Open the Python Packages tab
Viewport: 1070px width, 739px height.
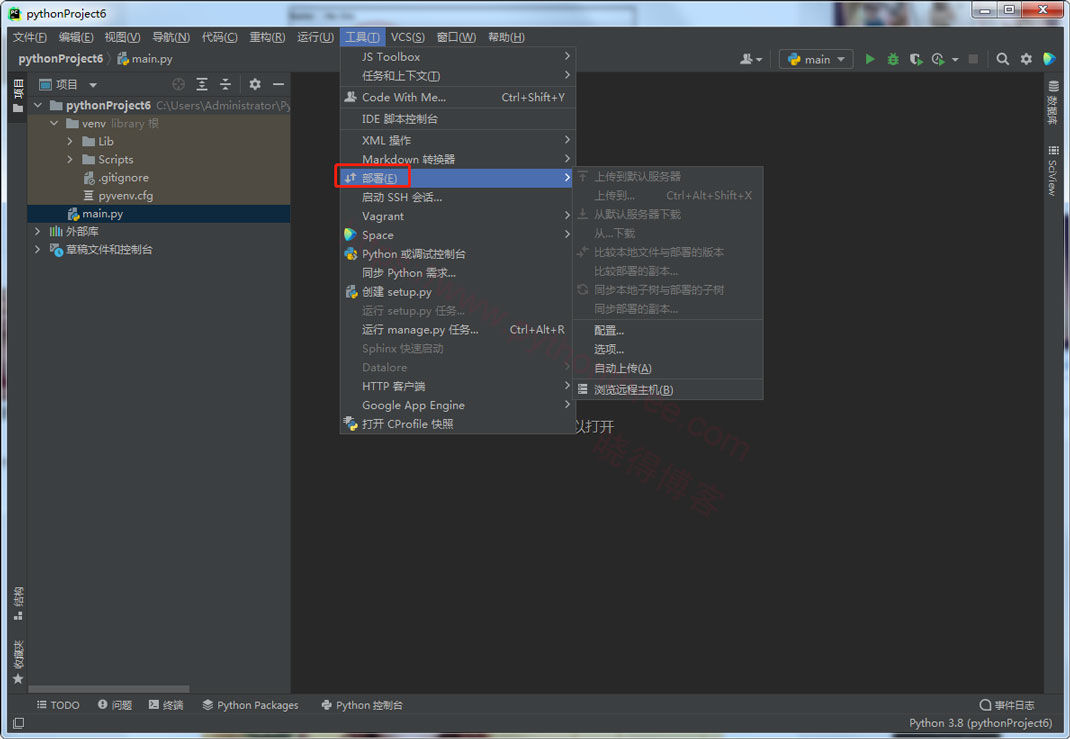click(x=250, y=705)
